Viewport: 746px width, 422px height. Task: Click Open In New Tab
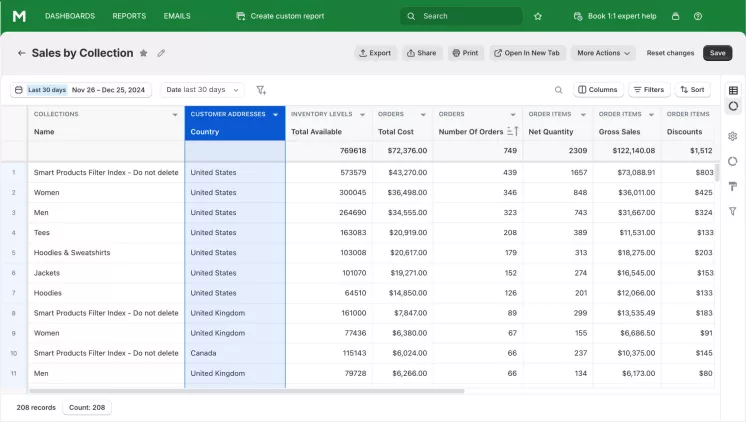[527, 53]
